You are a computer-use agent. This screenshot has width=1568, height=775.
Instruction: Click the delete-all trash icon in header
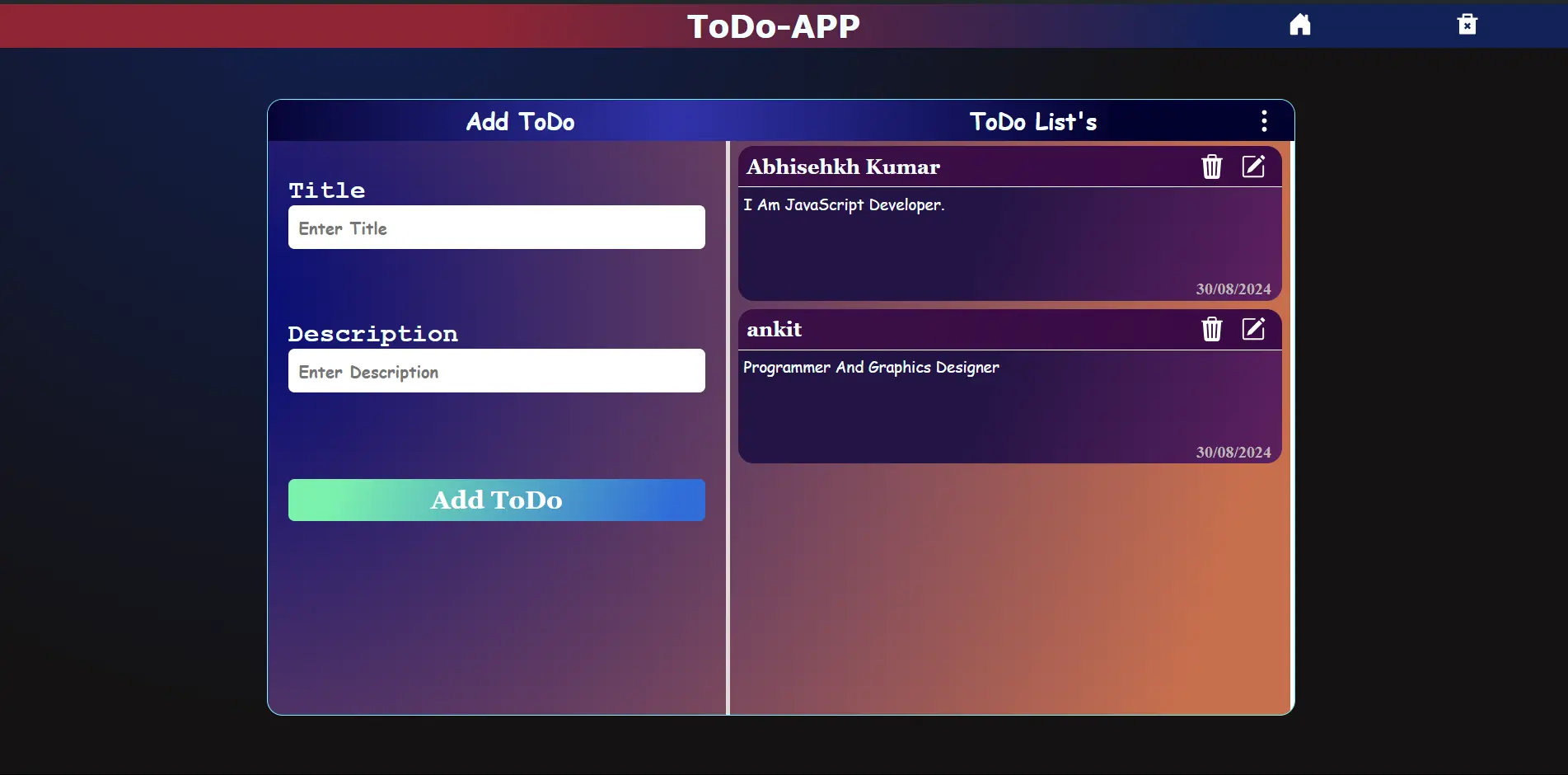(x=1467, y=25)
